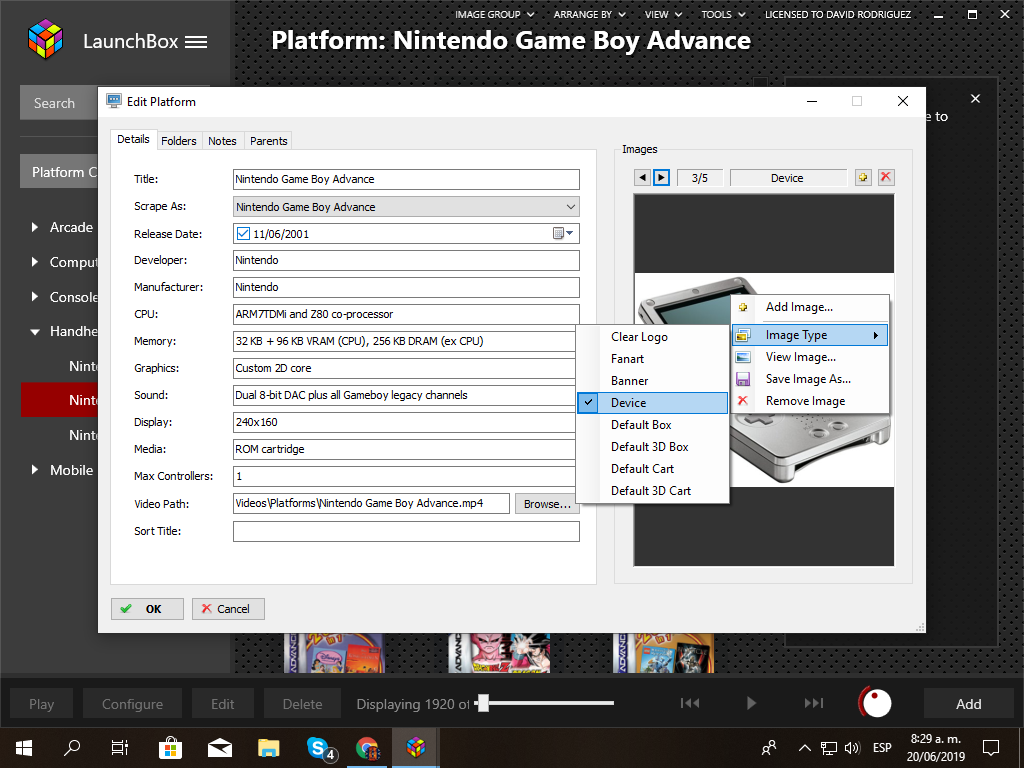Click the Game Boy Advance device image
Screen dimensions: 1024x768
pyautogui.click(x=763, y=379)
